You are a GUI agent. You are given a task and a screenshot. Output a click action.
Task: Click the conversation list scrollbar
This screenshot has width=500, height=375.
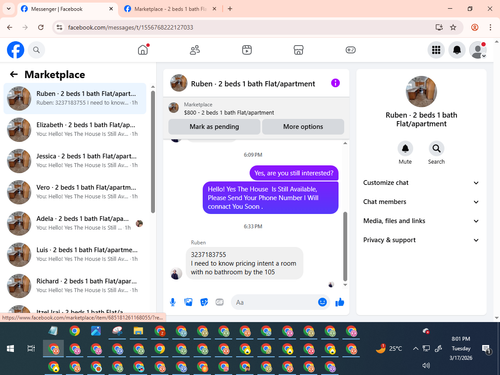click(153, 152)
